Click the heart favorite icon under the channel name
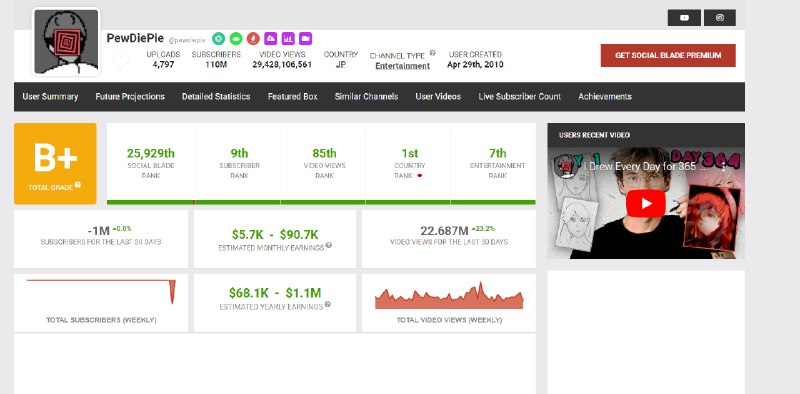This screenshot has width=800, height=394. point(121,62)
